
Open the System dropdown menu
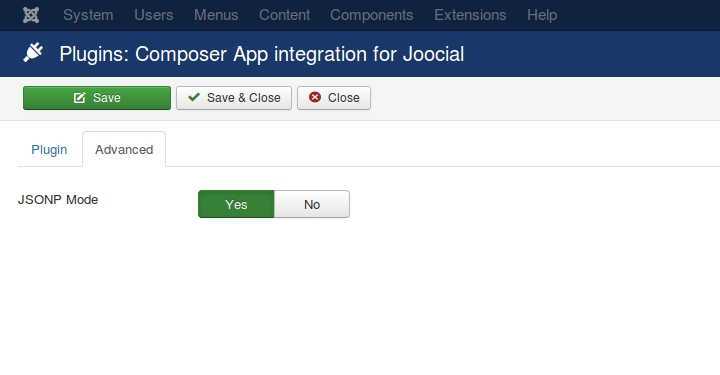pos(88,15)
